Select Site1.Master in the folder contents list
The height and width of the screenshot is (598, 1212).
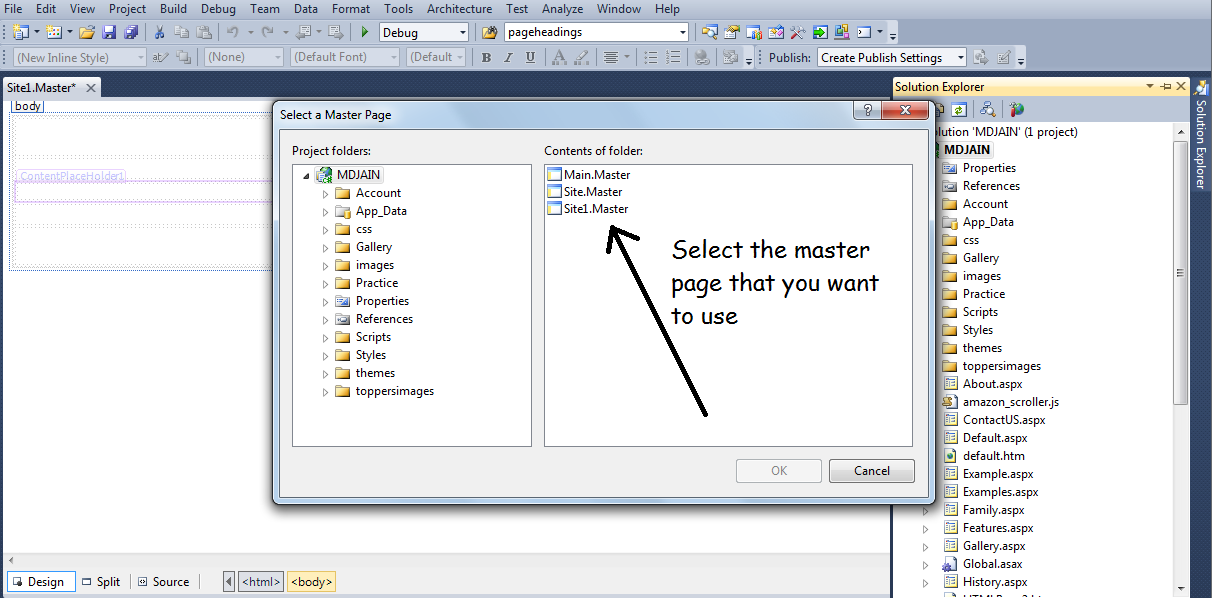pyautogui.click(x=596, y=208)
